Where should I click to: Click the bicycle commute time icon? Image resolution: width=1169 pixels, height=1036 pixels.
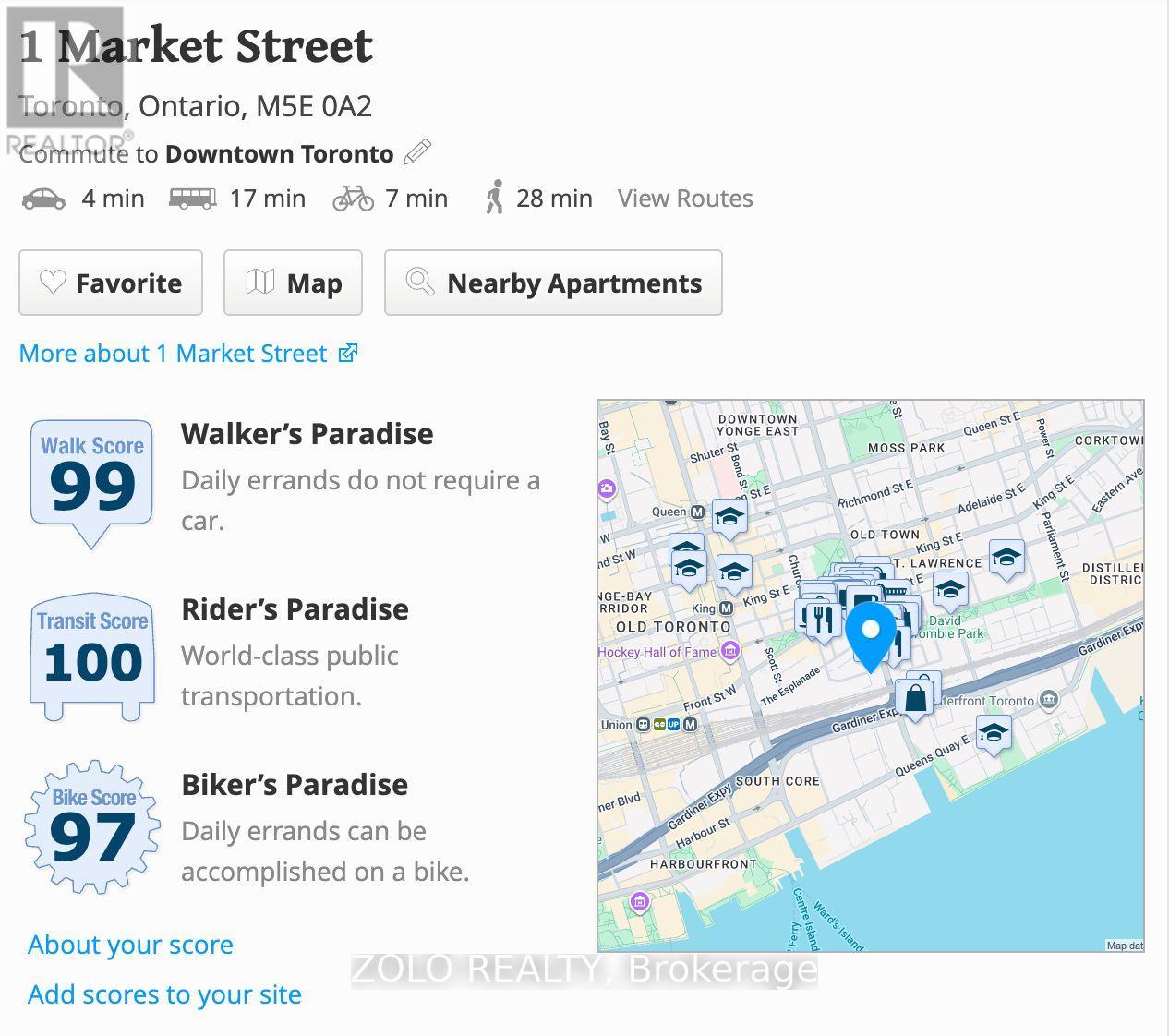(x=353, y=199)
